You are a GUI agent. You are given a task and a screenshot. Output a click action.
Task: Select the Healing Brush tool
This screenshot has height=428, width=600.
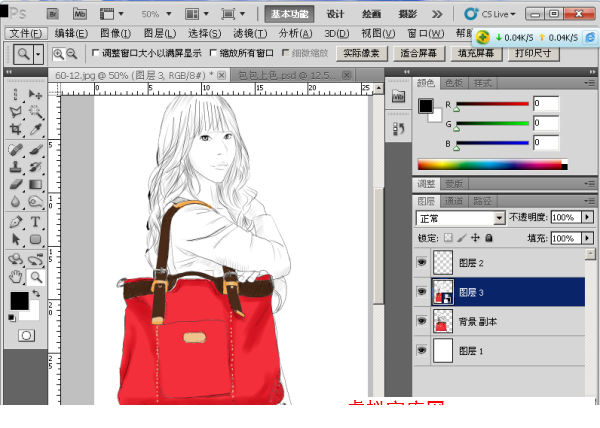(x=15, y=149)
